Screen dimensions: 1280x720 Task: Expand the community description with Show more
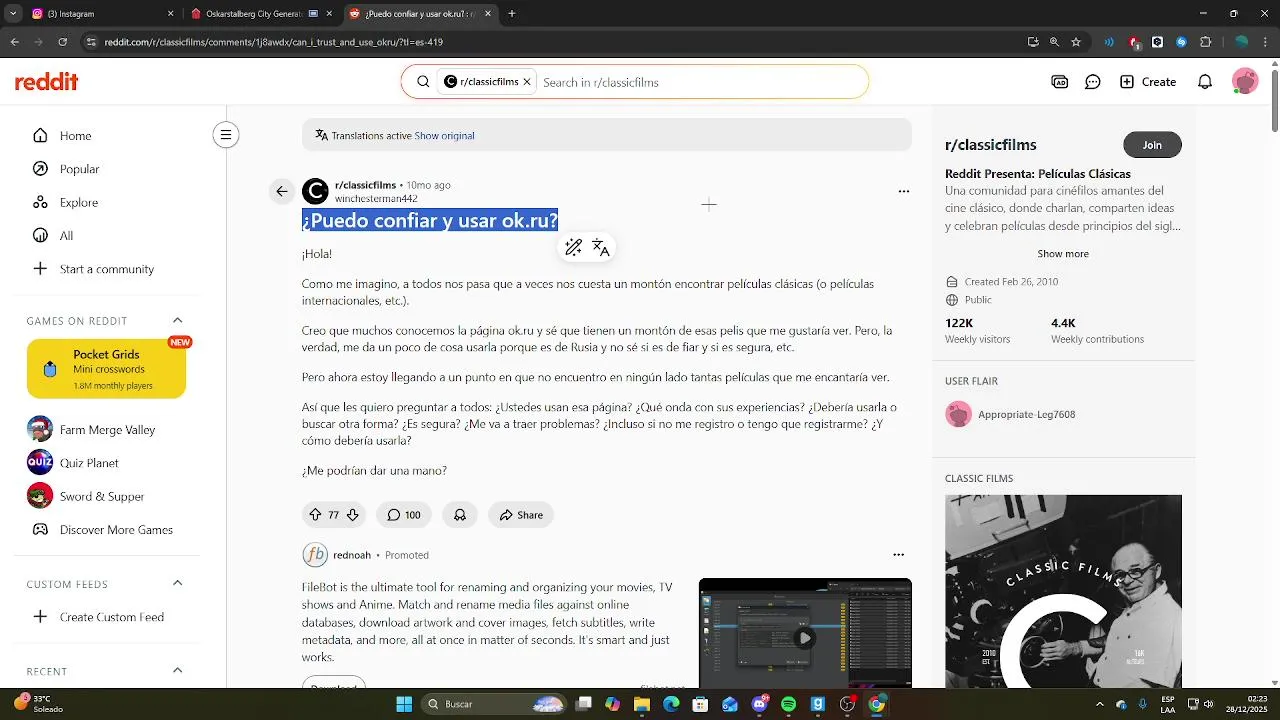(x=1063, y=254)
